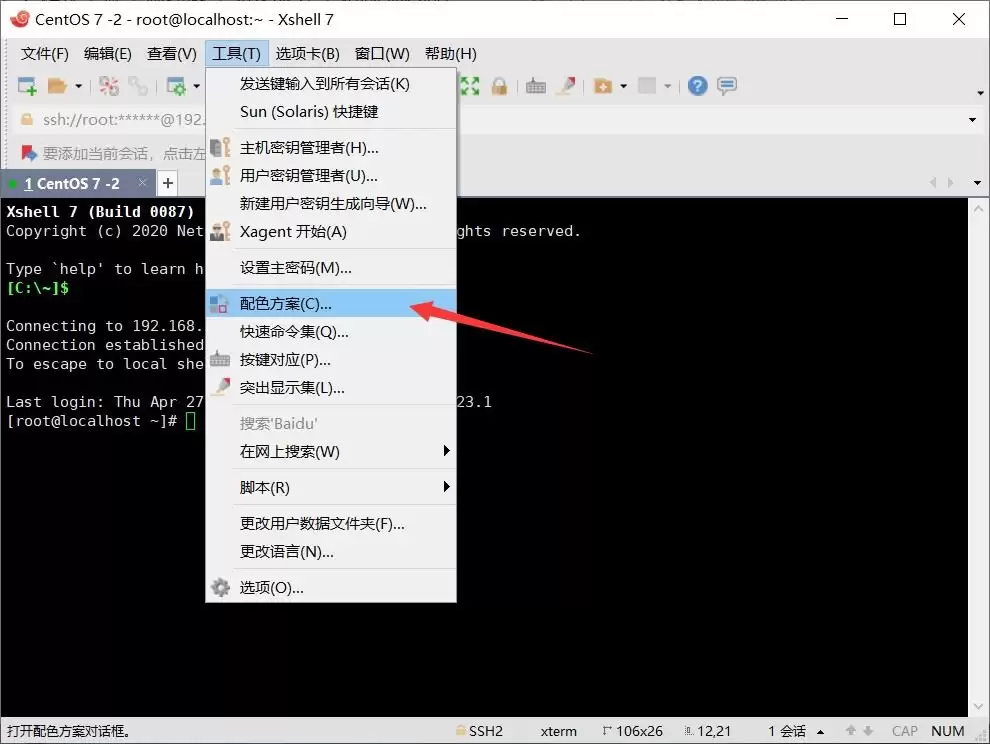Start Xagent via Xagent 开始(A)
This screenshot has height=744, width=990.
(x=331, y=232)
